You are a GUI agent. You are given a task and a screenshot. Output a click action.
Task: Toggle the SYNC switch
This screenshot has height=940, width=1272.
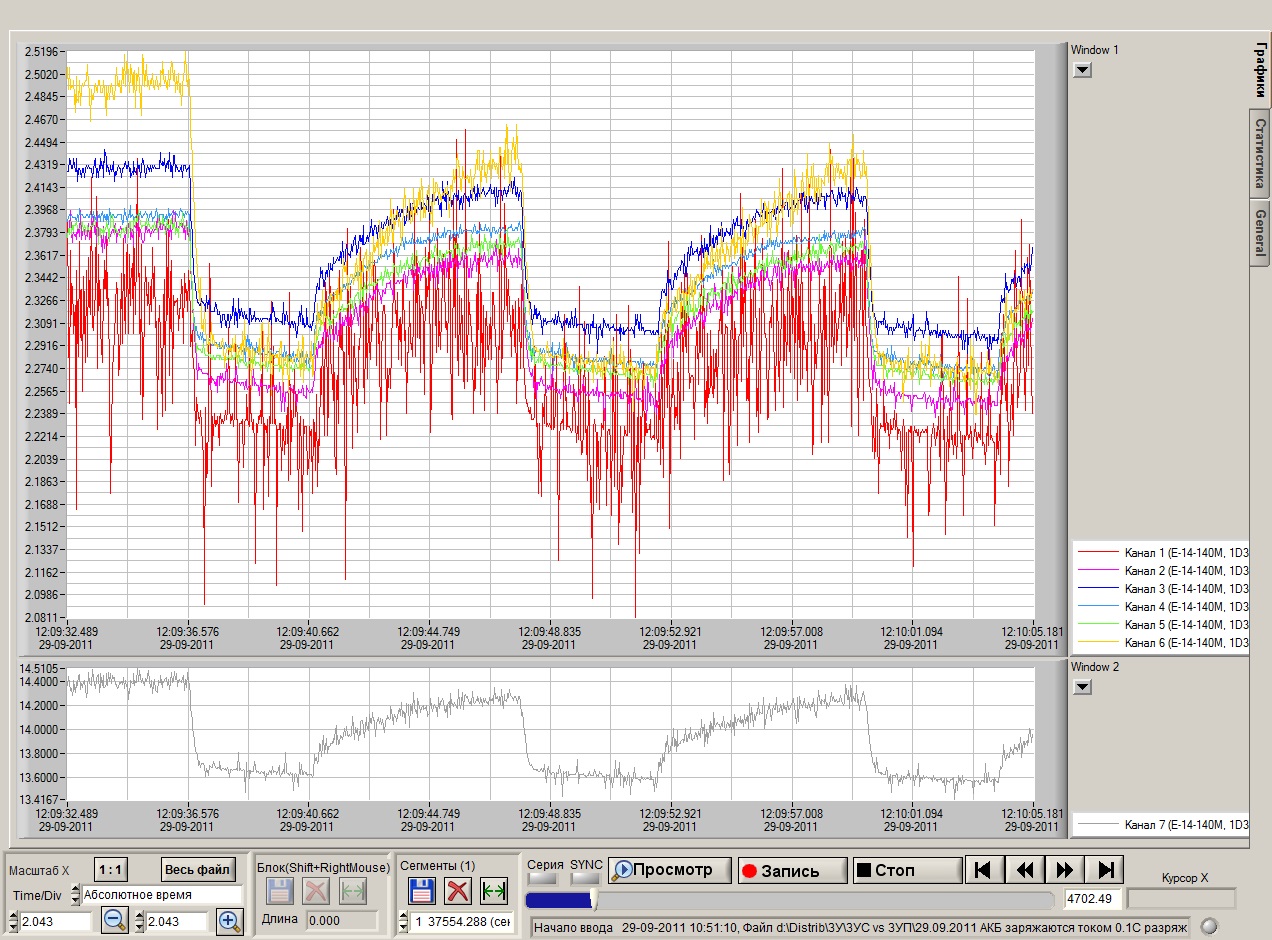coord(585,878)
